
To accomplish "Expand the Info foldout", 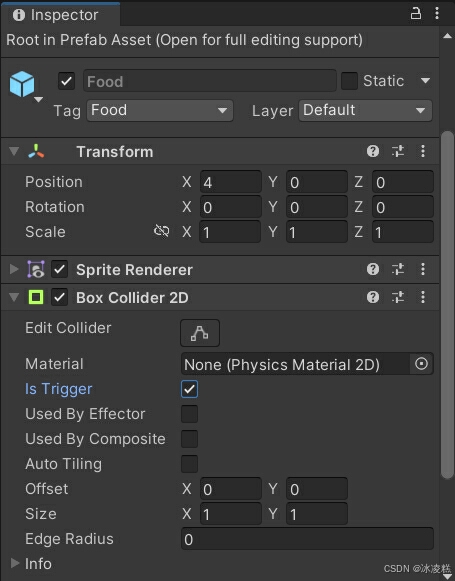I will 15,563.
